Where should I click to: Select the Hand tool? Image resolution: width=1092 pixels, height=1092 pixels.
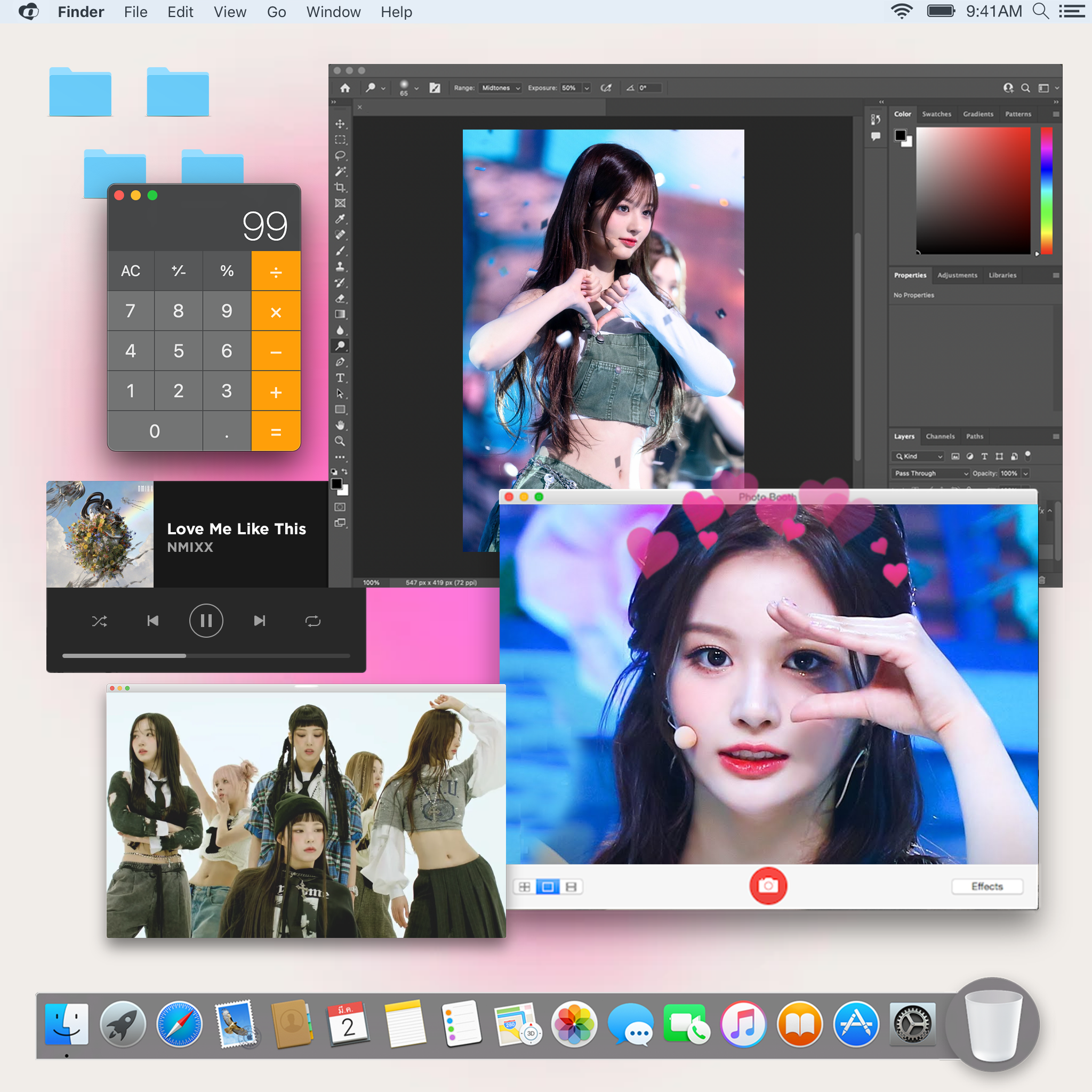[x=340, y=425]
